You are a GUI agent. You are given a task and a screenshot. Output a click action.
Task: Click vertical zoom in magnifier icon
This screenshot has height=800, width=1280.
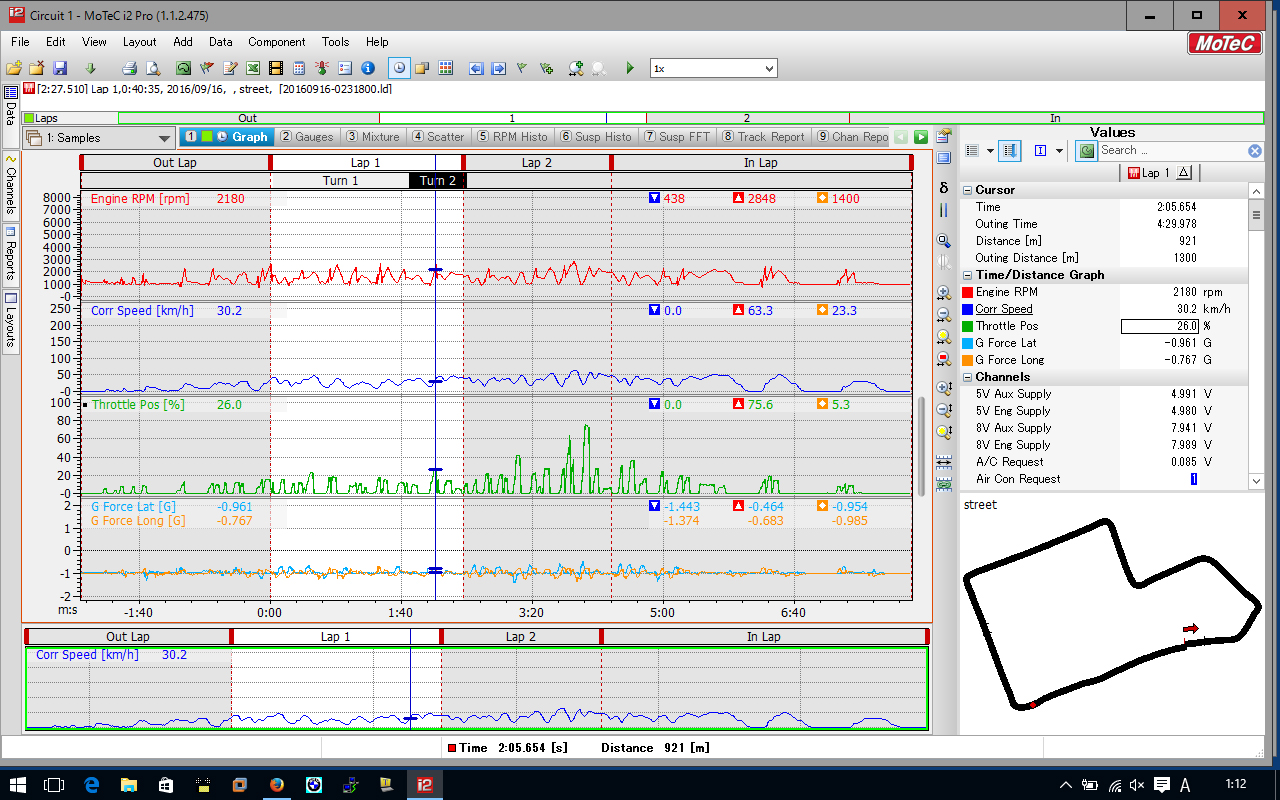(944, 388)
